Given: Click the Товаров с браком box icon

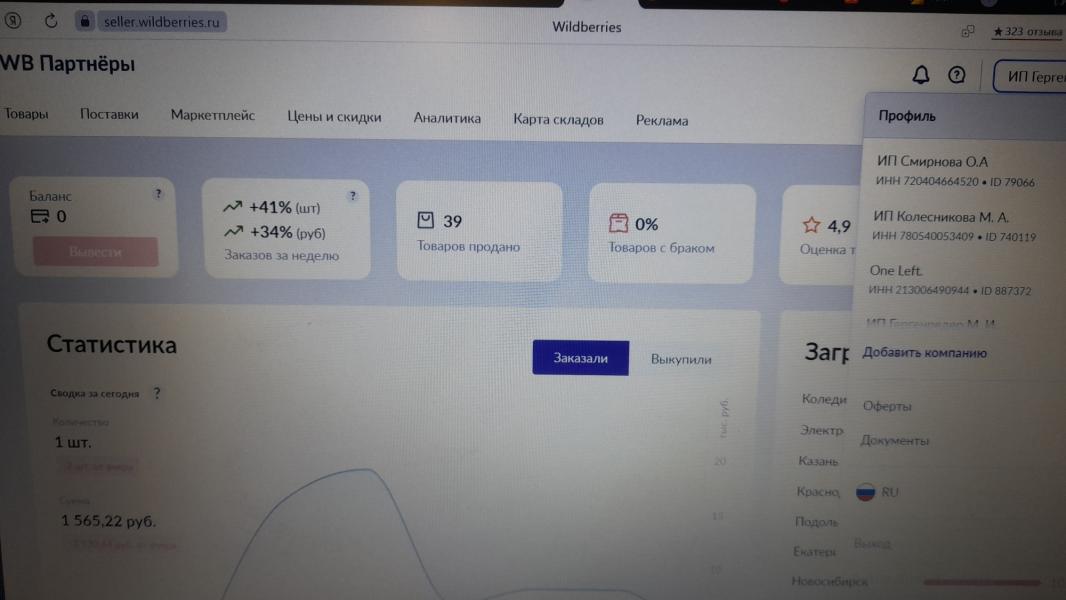Looking at the screenshot, I should click(618, 223).
